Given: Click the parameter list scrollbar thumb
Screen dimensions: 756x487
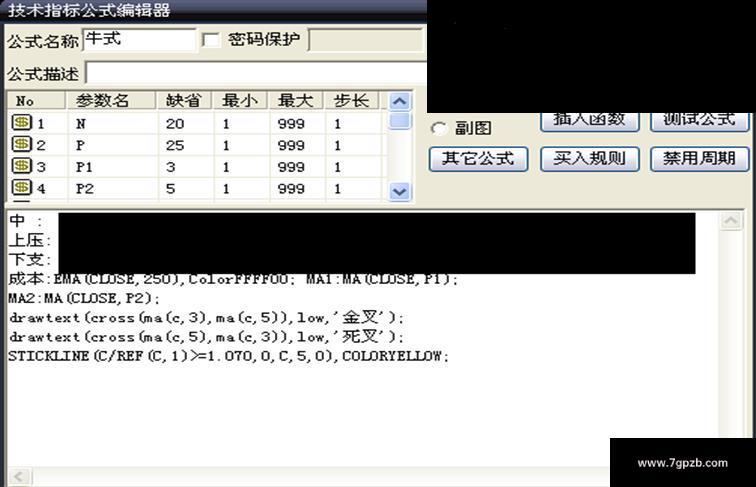Looking at the screenshot, I should (x=400, y=121).
